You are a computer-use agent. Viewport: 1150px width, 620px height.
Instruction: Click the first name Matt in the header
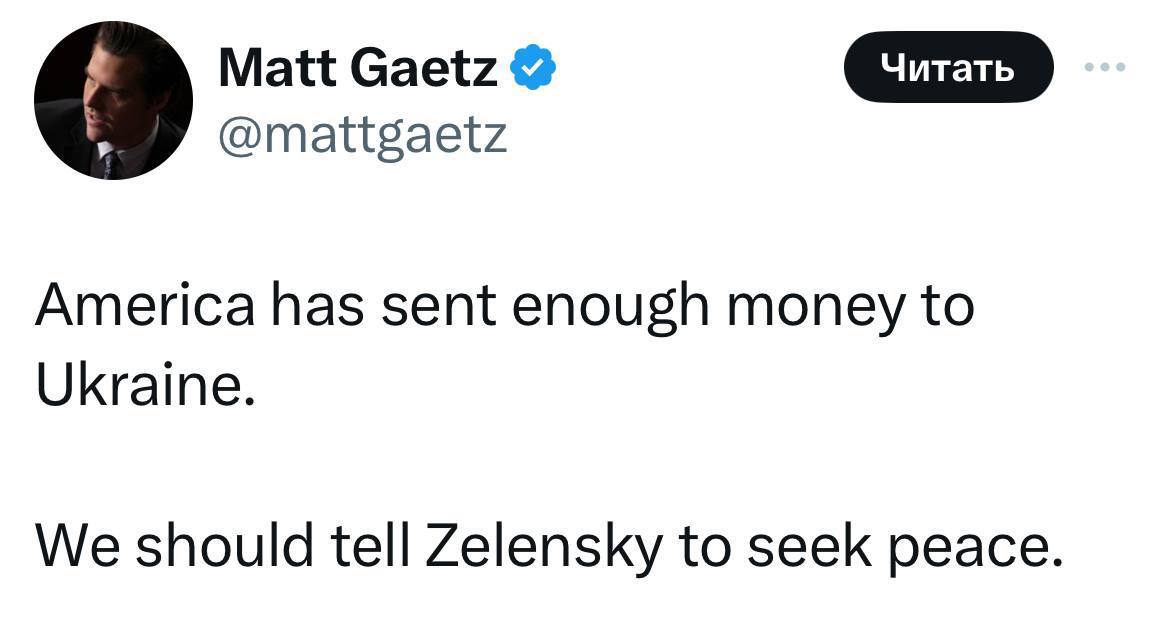pyautogui.click(x=277, y=68)
